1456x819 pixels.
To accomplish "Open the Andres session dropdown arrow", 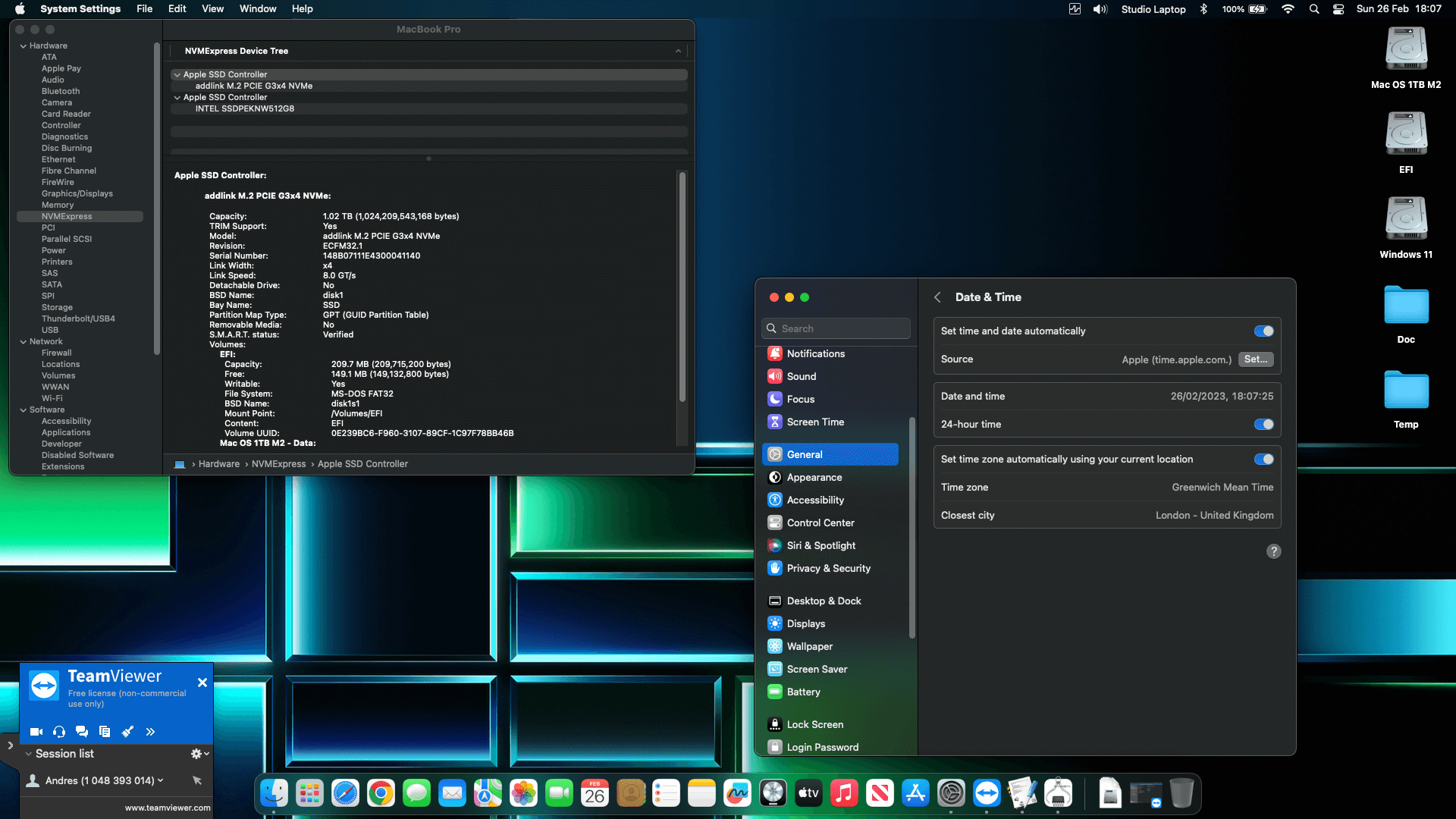I will pos(160,780).
